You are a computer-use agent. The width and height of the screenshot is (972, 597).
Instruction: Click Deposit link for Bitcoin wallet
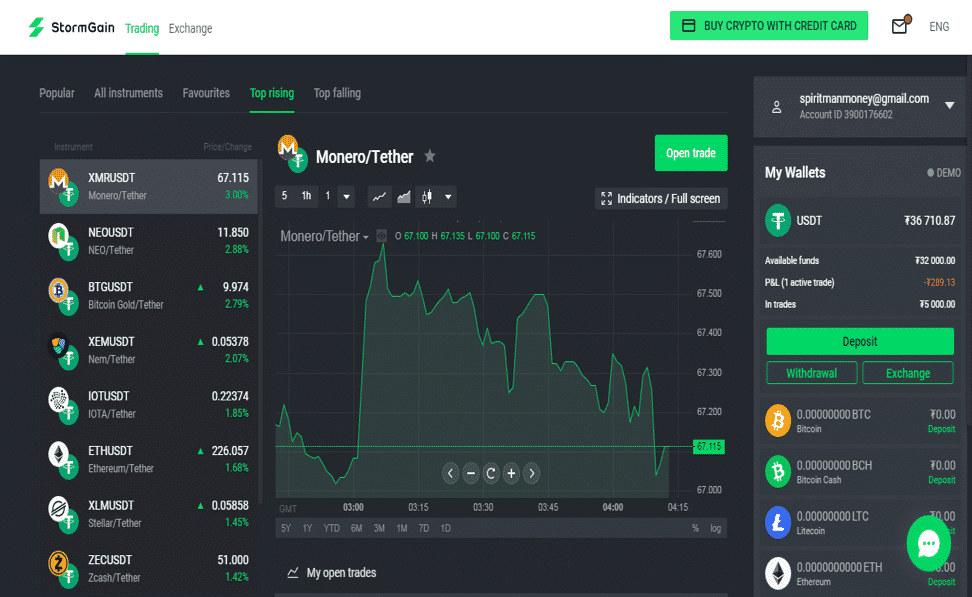click(x=941, y=429)
